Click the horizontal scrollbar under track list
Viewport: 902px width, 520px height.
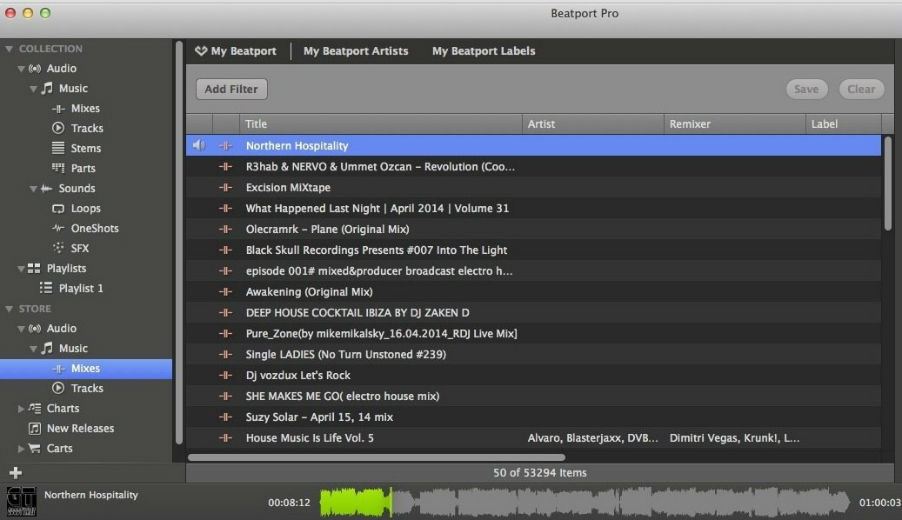(376, 457)
